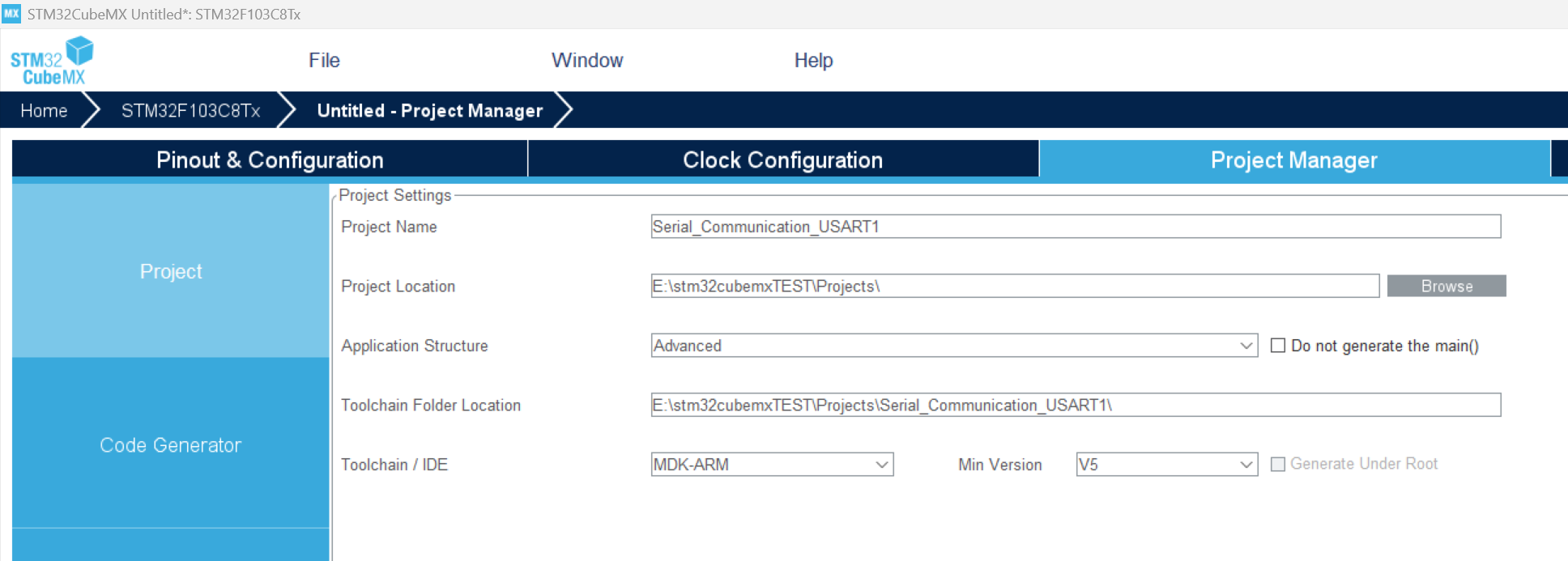Open the Toolchain / IDE dropdown

[x=772, y=465]
